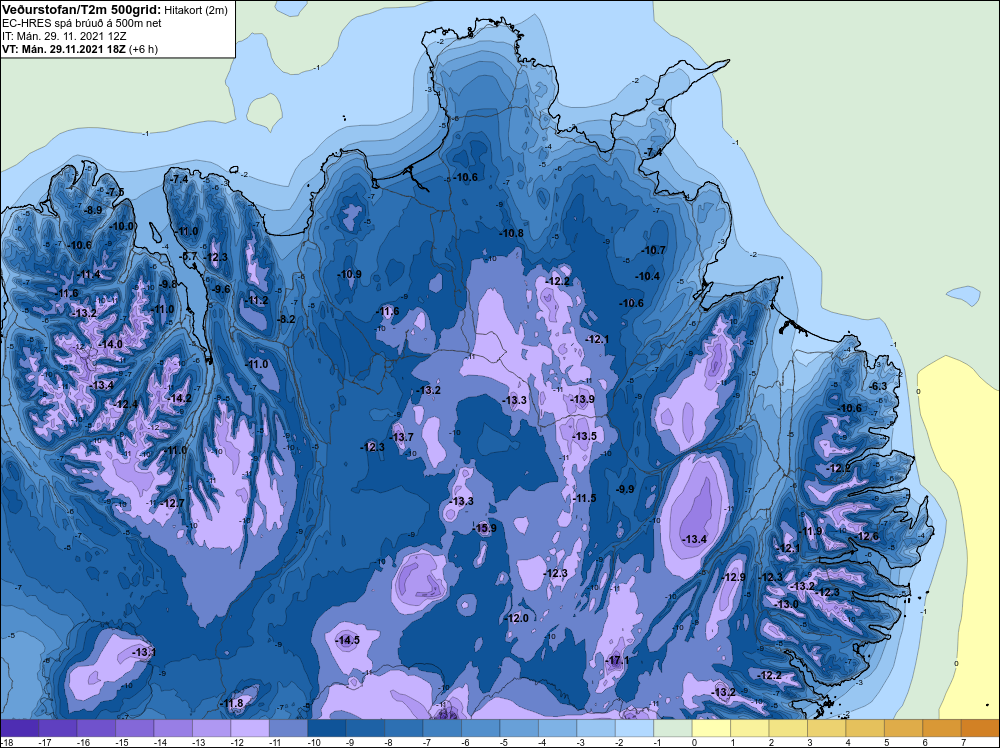Click the 'IT: Mán. 29. 11. 2021 12Z' line

(x=64, y=36)
